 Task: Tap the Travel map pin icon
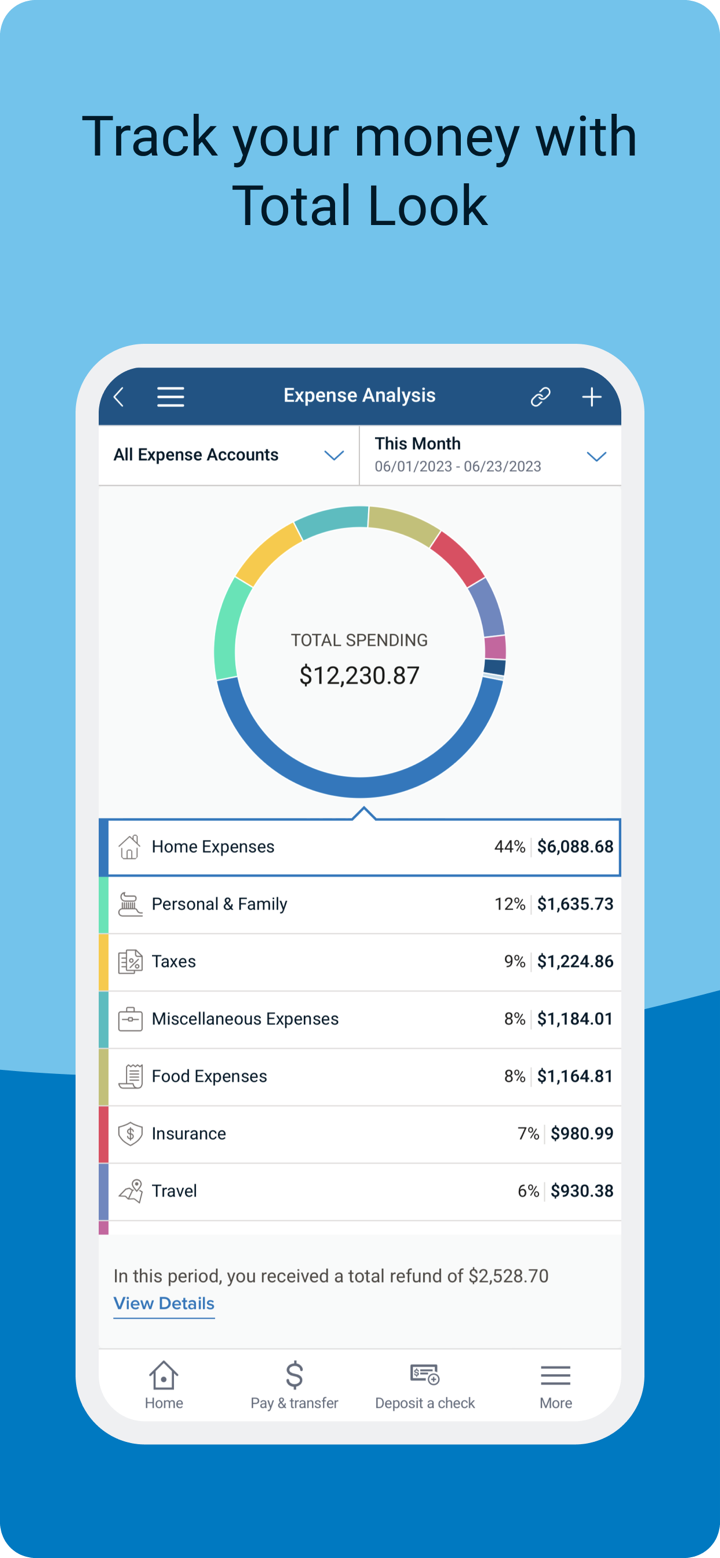coord(130,1191)
